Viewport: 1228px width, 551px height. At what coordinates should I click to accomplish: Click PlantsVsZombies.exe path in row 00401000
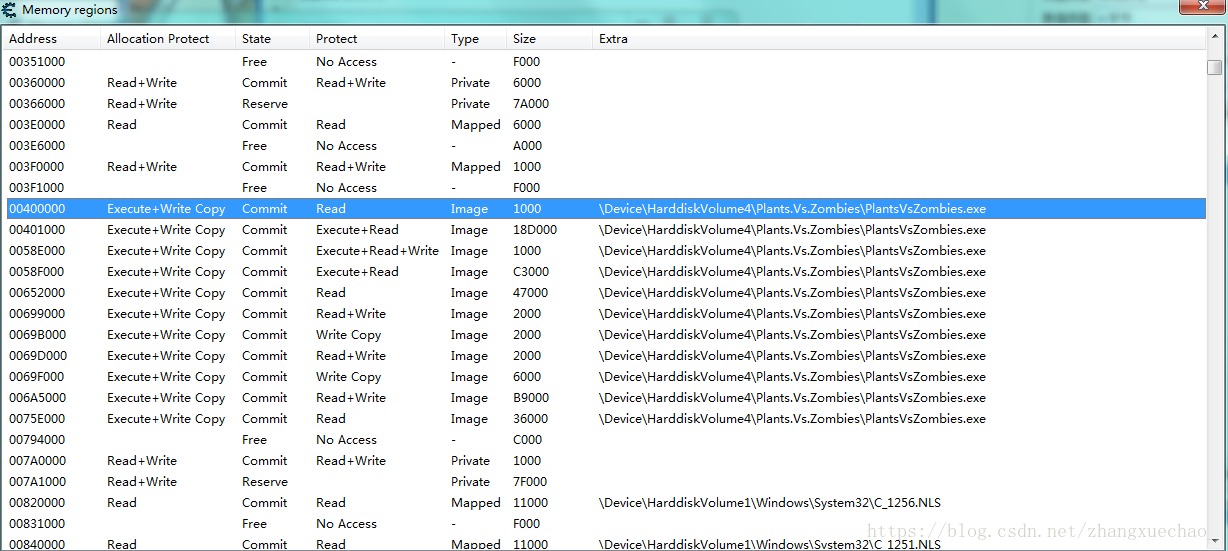pyautogui.click(x=792, y=230)
